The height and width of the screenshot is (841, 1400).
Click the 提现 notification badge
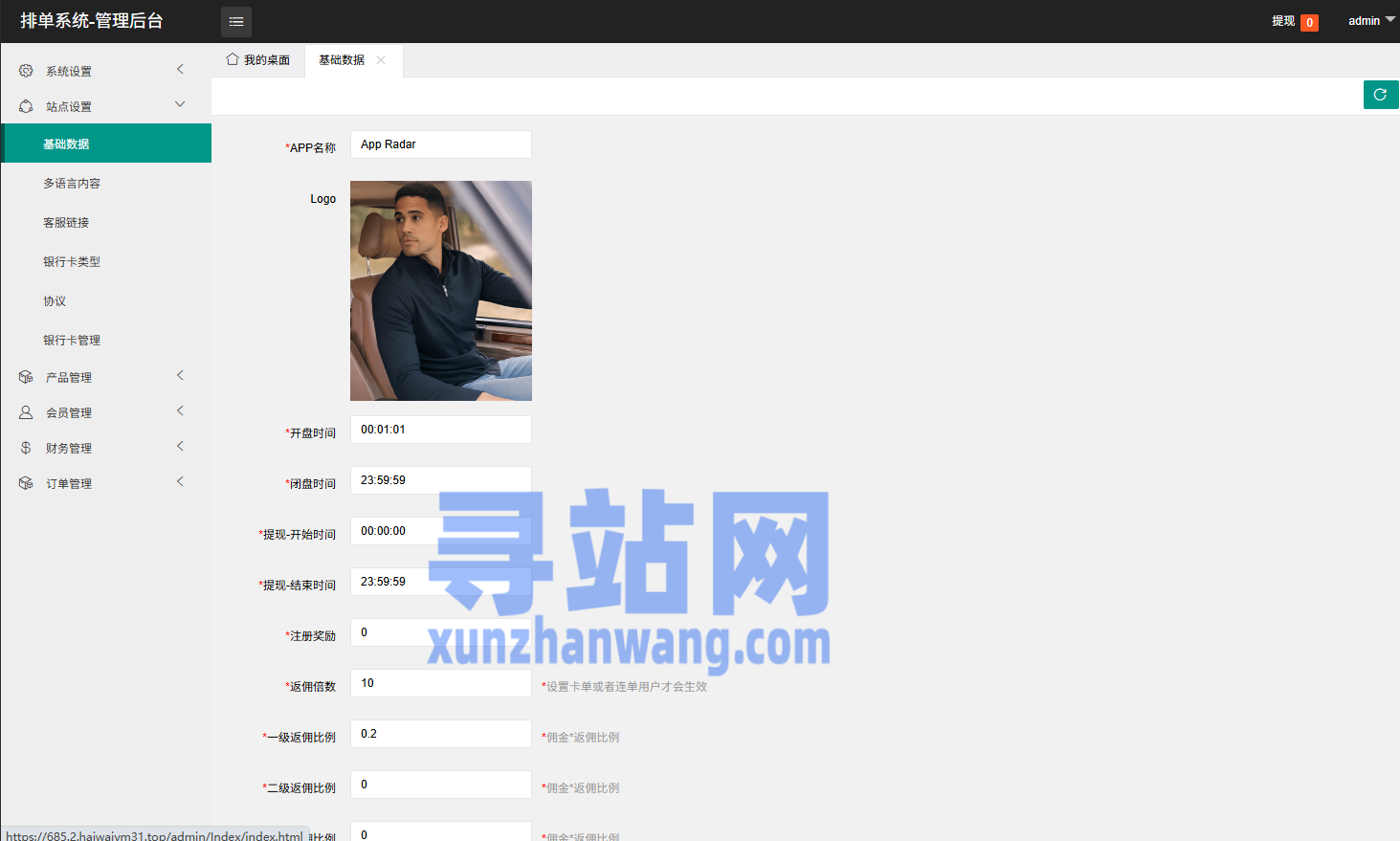click(x=1308, y=22)
